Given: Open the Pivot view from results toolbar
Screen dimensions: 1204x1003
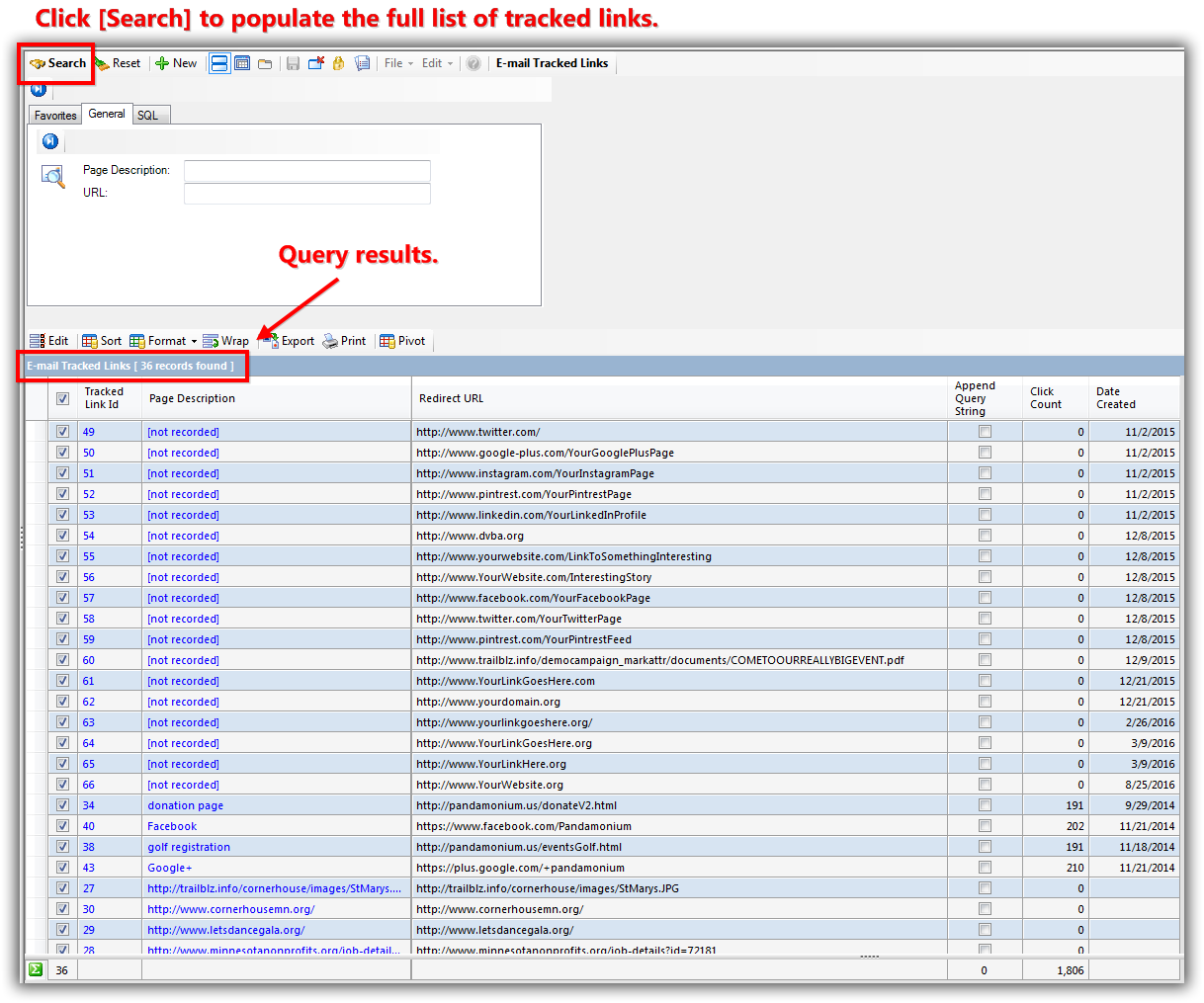Looking at the screenshot, I should coord(402,341).
